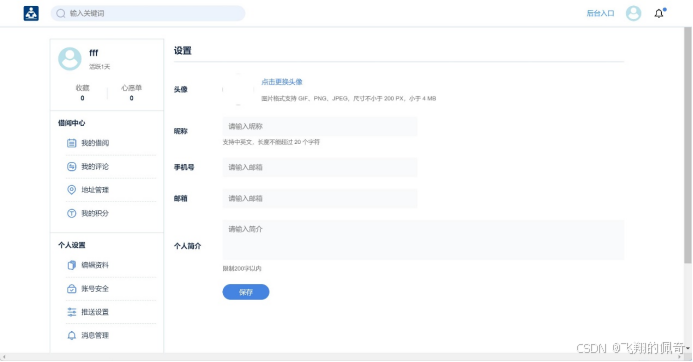
Task: Click the left arrow of the horizontal scrollbar
Action: 4,357
